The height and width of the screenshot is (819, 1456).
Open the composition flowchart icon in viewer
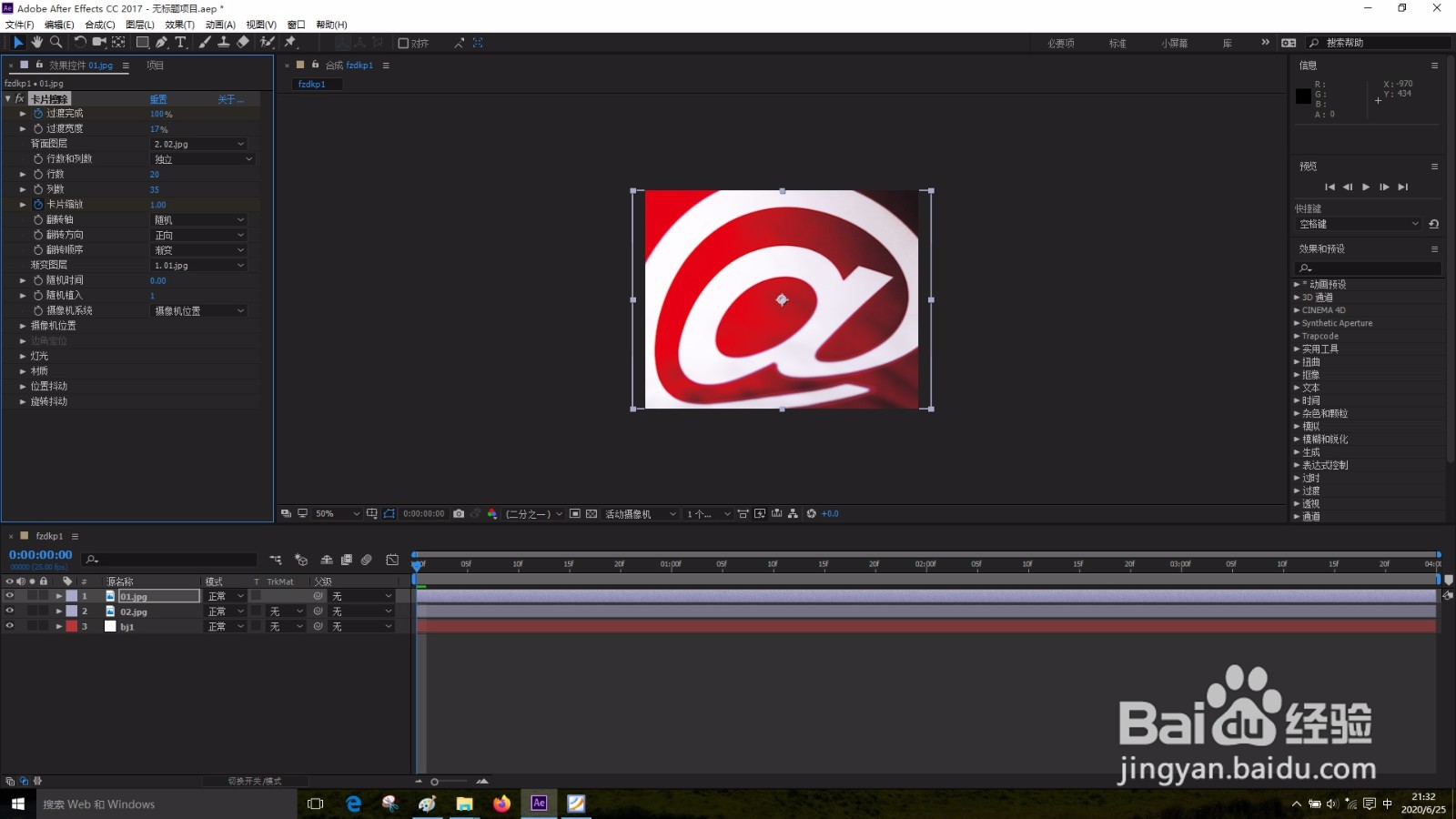(x=794, y=514)
